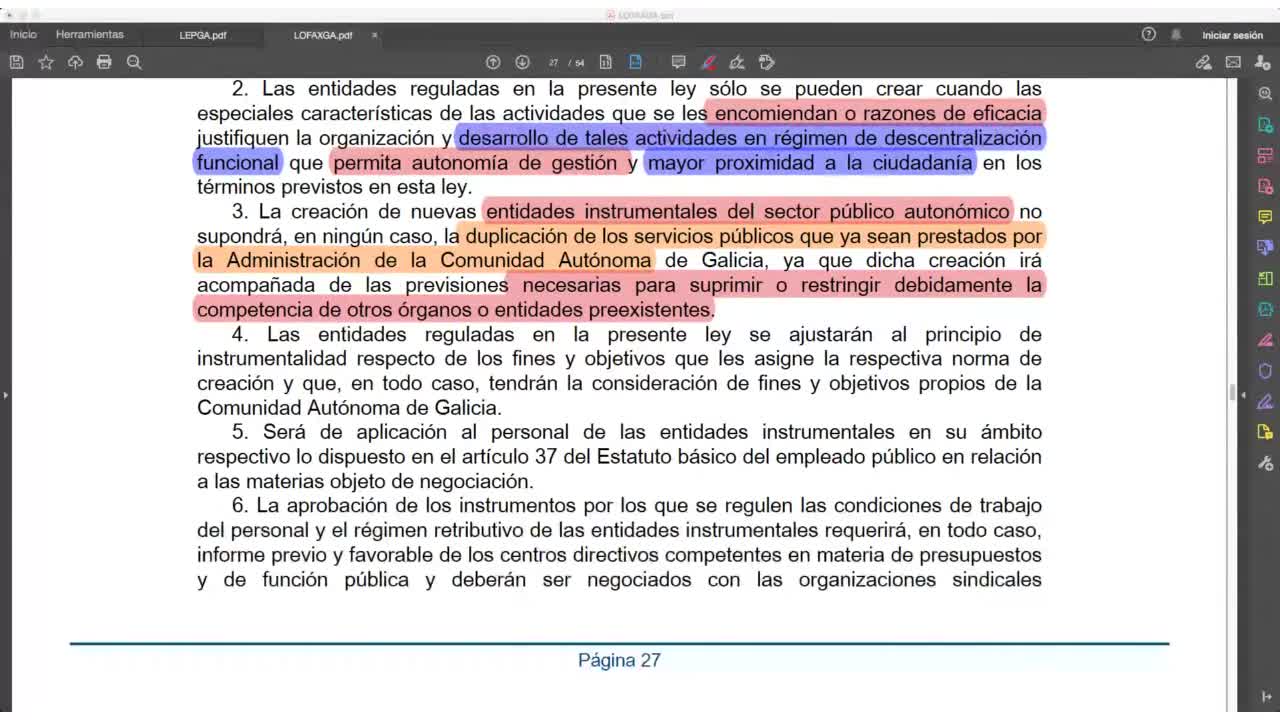This screenshot has height=720, width=1280.
Task: Click the total page count '54'
Action: 580,63
